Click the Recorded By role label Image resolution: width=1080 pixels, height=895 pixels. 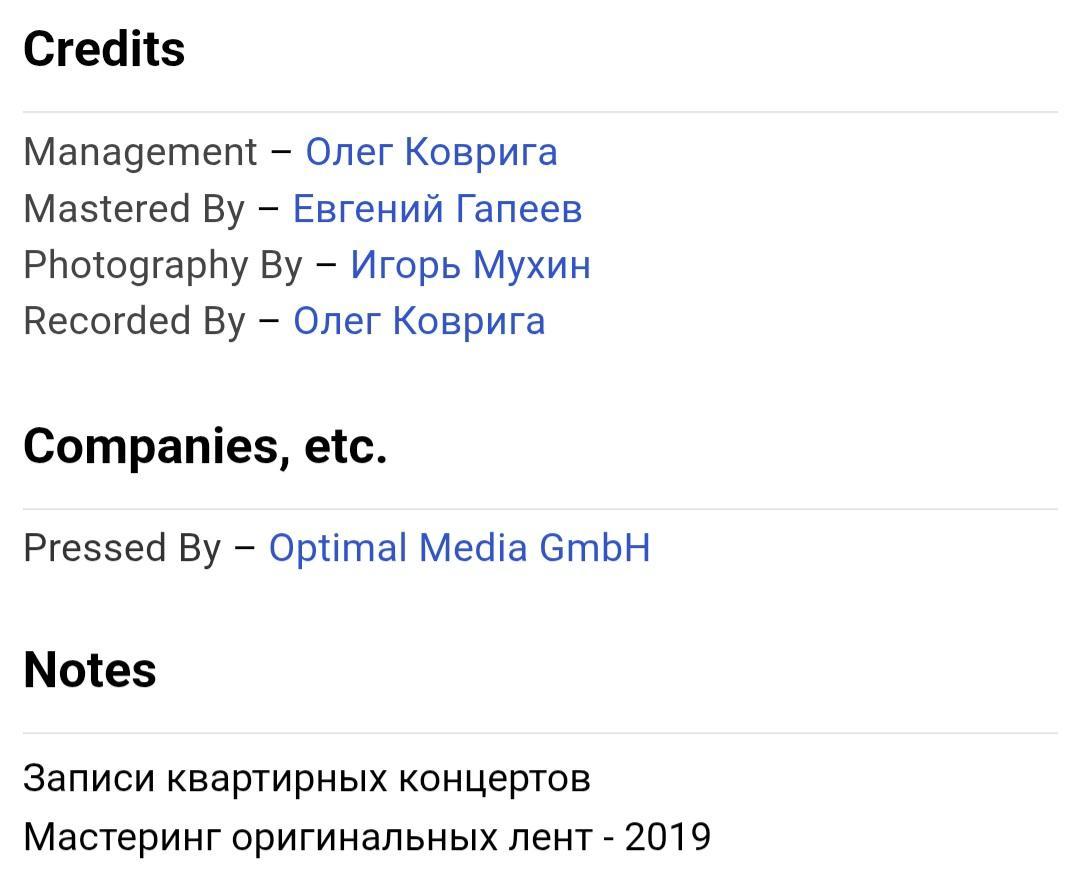134,322
